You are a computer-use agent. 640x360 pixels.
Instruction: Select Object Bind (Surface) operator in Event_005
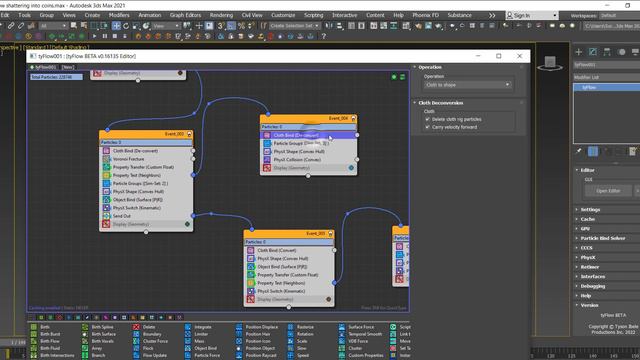click(x=289, y=267)
